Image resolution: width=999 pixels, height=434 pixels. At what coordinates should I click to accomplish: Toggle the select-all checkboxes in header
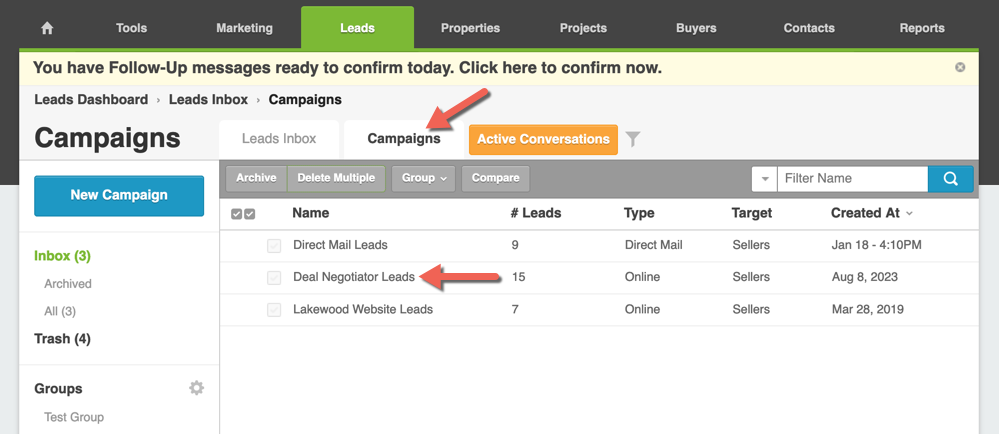243,214
